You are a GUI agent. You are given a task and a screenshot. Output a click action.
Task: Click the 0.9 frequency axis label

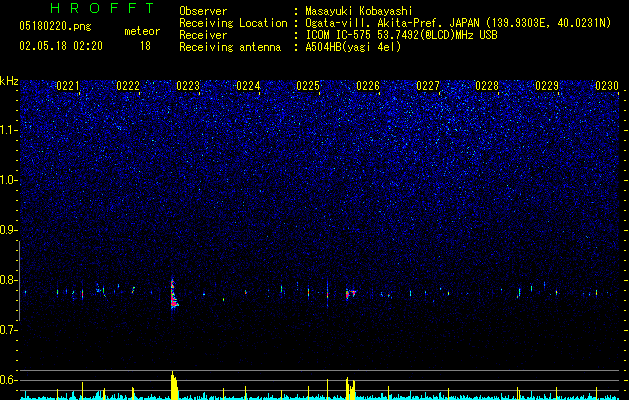pyautogui.click(x=9, y=230)
